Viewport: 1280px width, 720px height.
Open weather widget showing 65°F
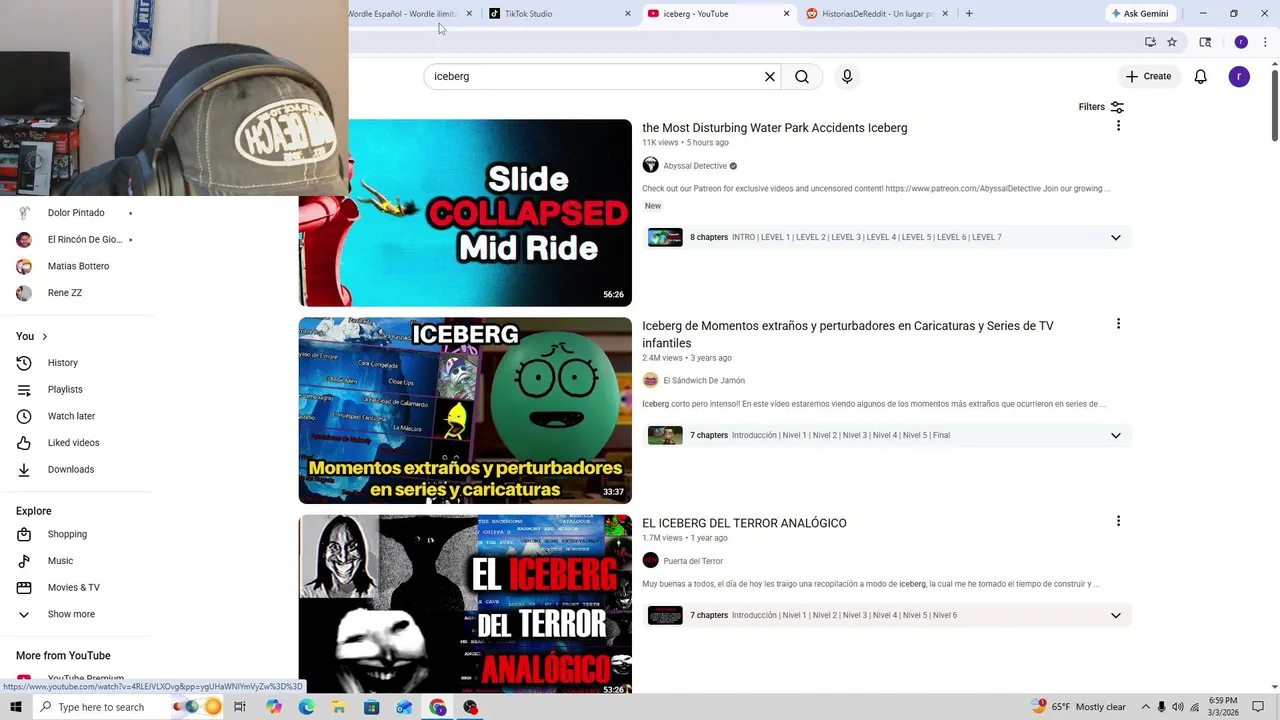[x=1078, y=707]
